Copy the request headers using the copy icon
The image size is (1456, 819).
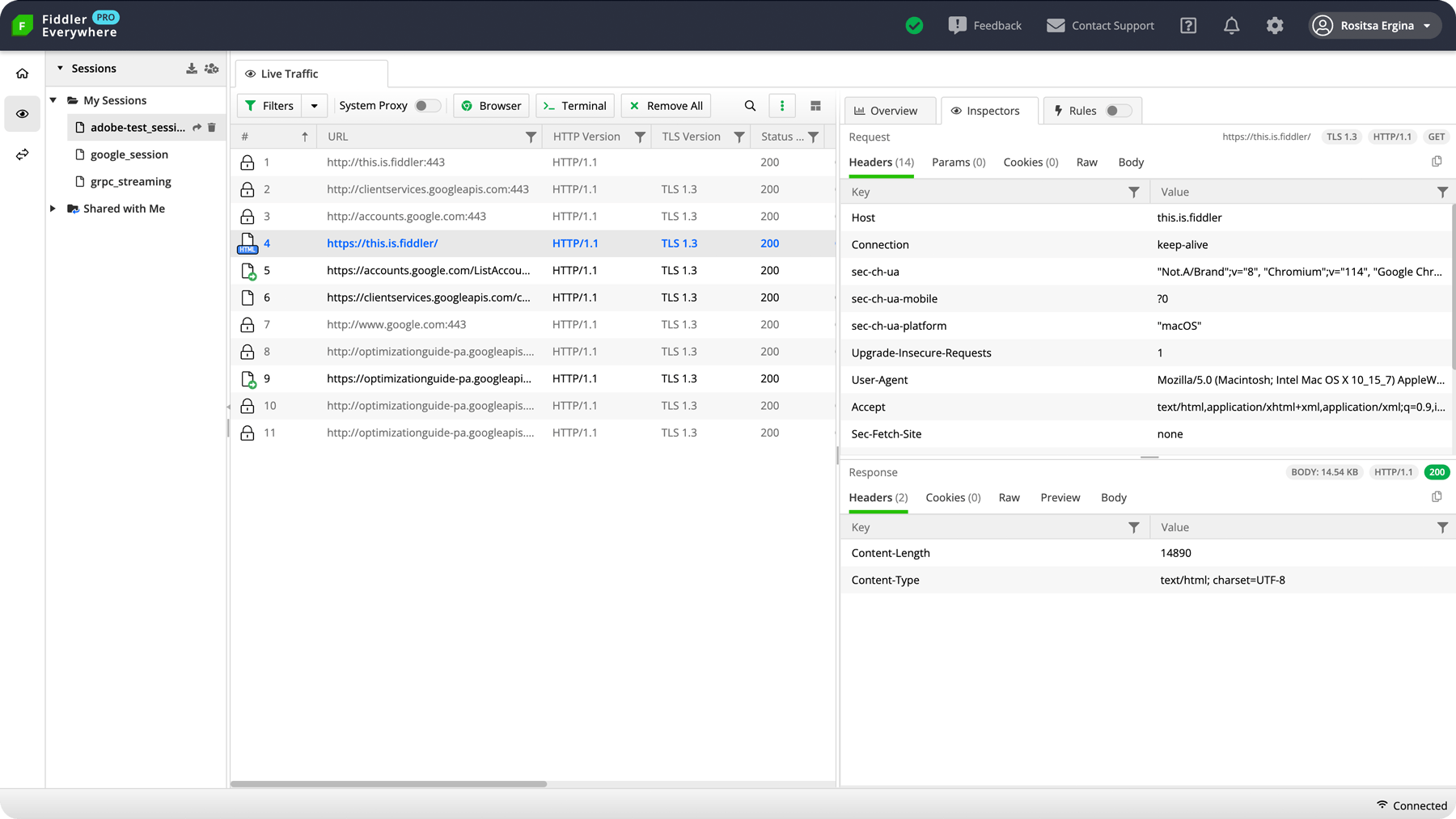1437,161
